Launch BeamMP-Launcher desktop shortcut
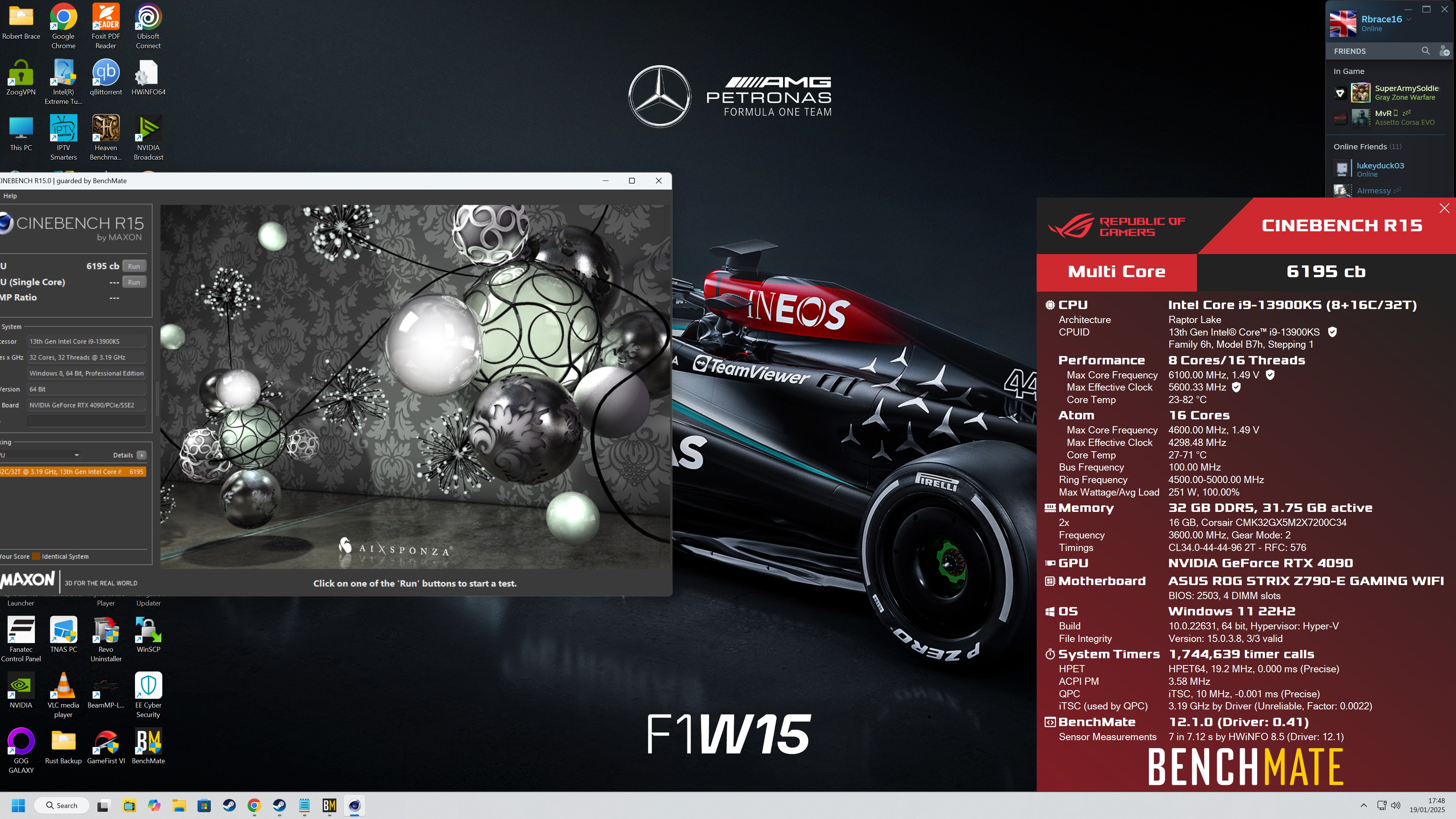Viewport: 1456px width, 819px height. 106,690
